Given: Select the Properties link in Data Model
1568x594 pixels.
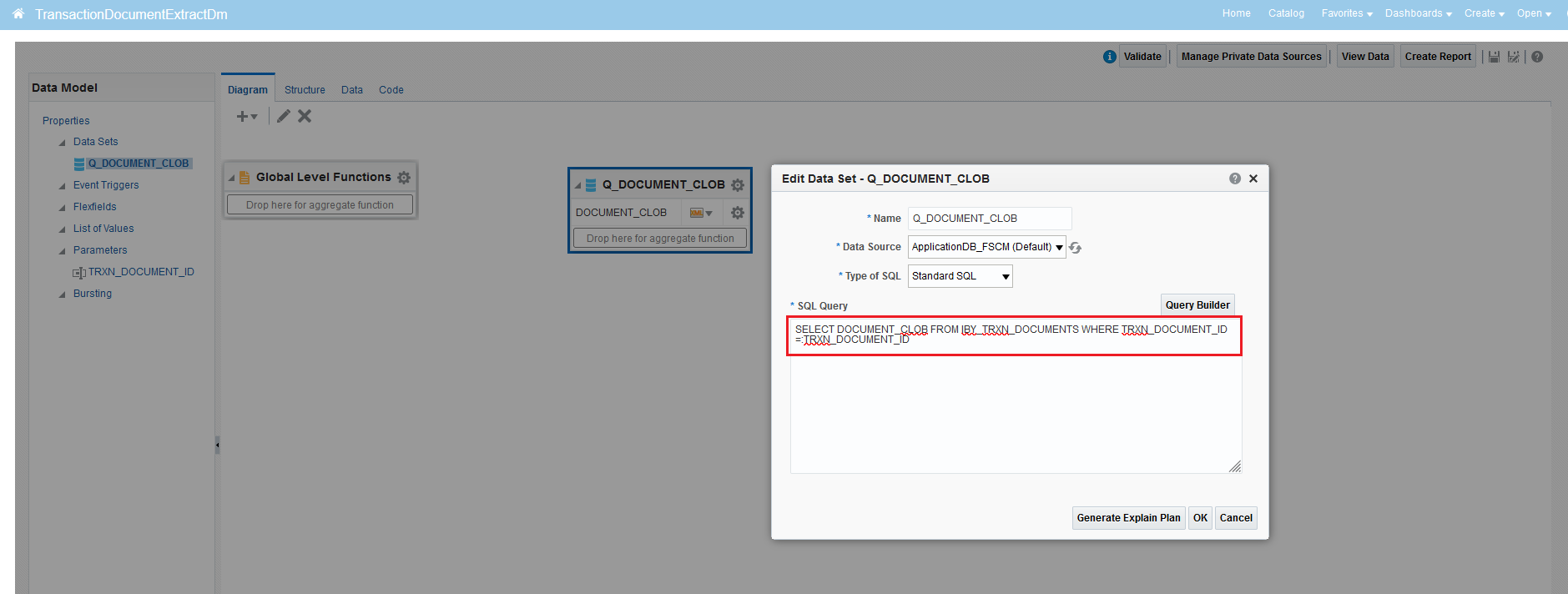Looking at the screenshot, I should (66, 121).
